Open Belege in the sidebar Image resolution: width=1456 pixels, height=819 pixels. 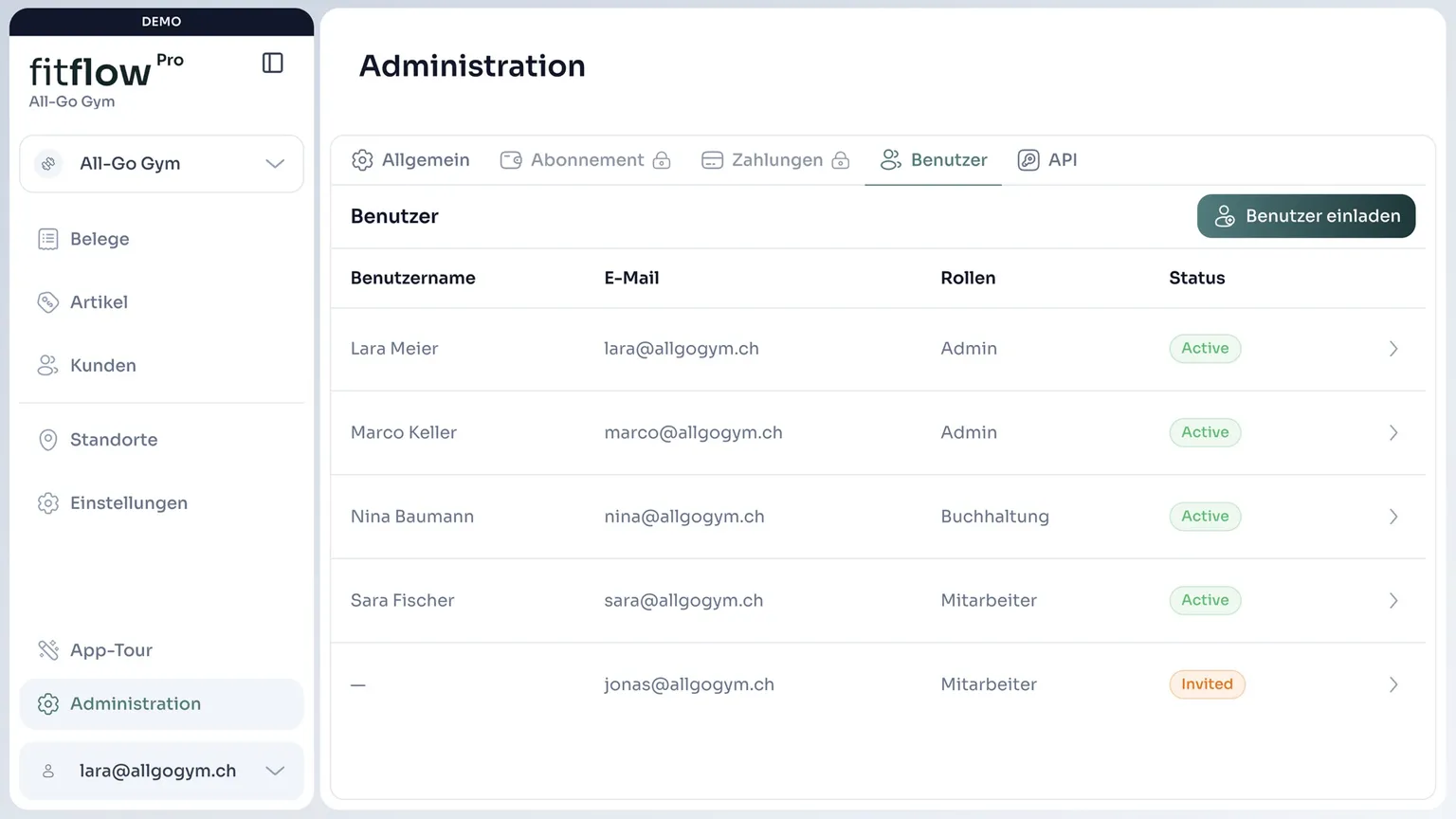(x=161, y=239)
